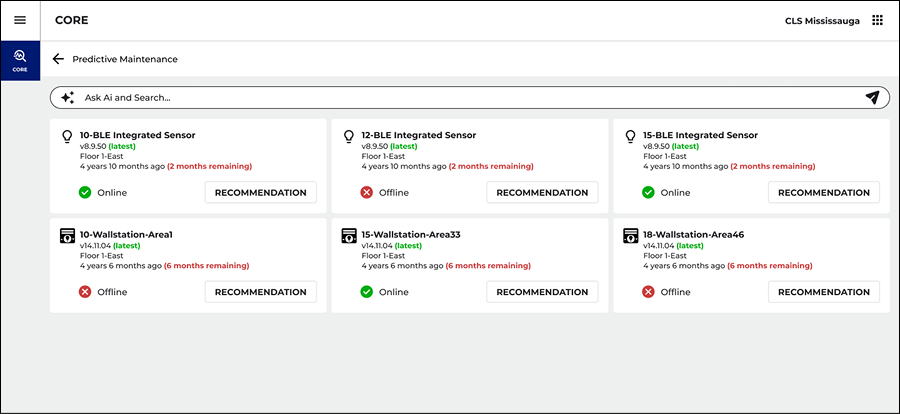Click v8.9.50 version on 15-BLE card
This screenshot has height=414, width=900.
pos(656,146)
